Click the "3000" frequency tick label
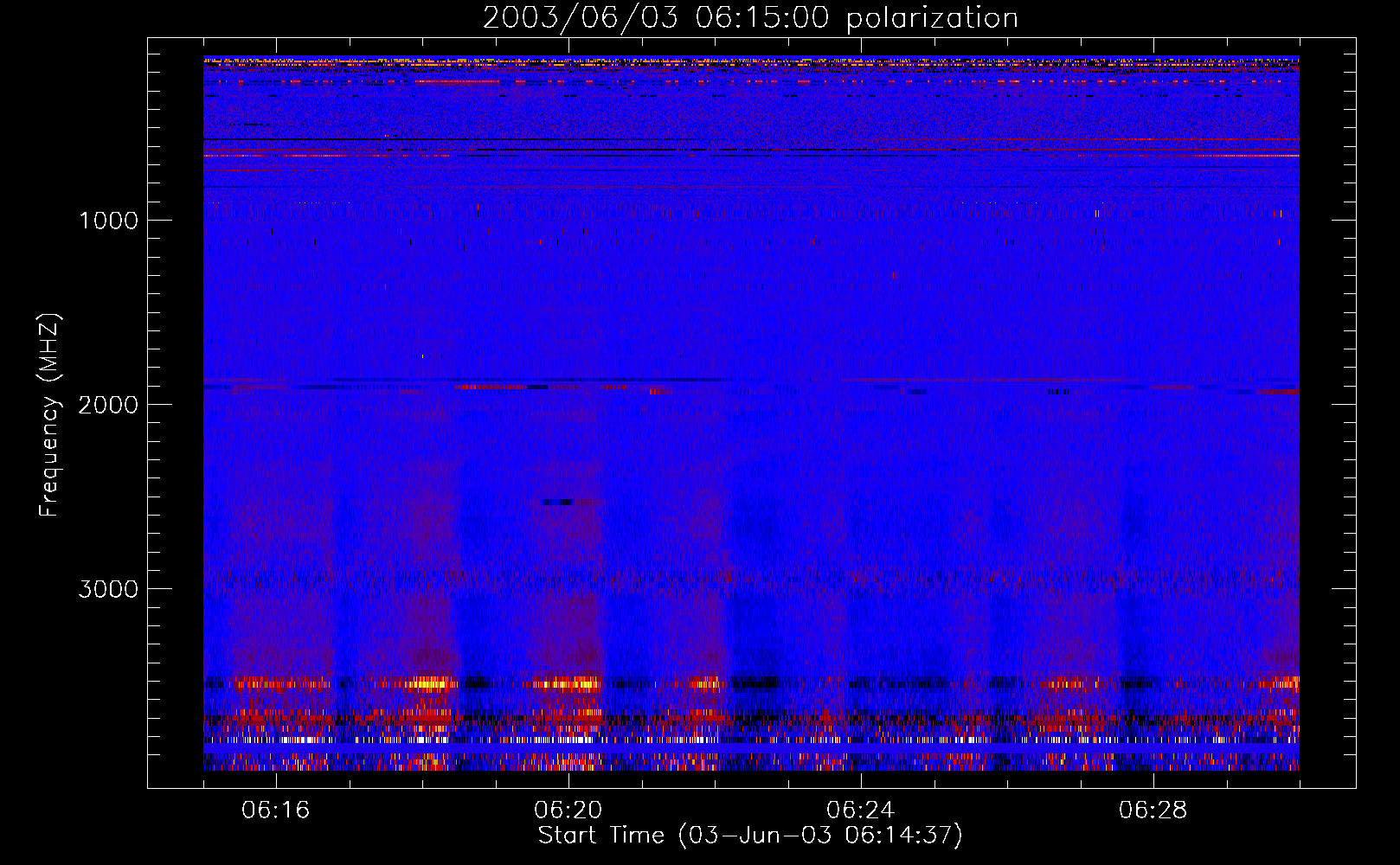This screenshot has width=1400, height=865. point(108,589)
